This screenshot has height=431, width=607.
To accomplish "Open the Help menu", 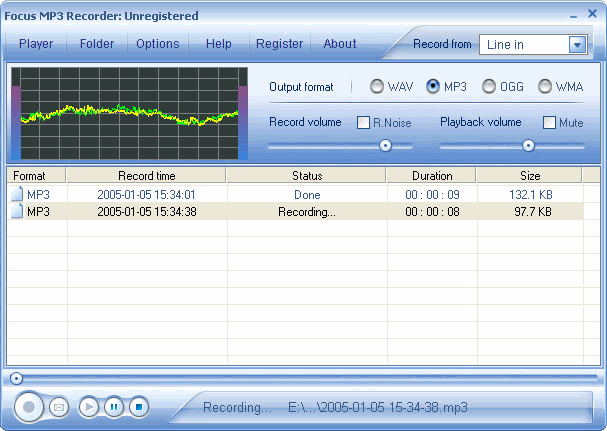I will pyautogui.click(x=219, y=44).
